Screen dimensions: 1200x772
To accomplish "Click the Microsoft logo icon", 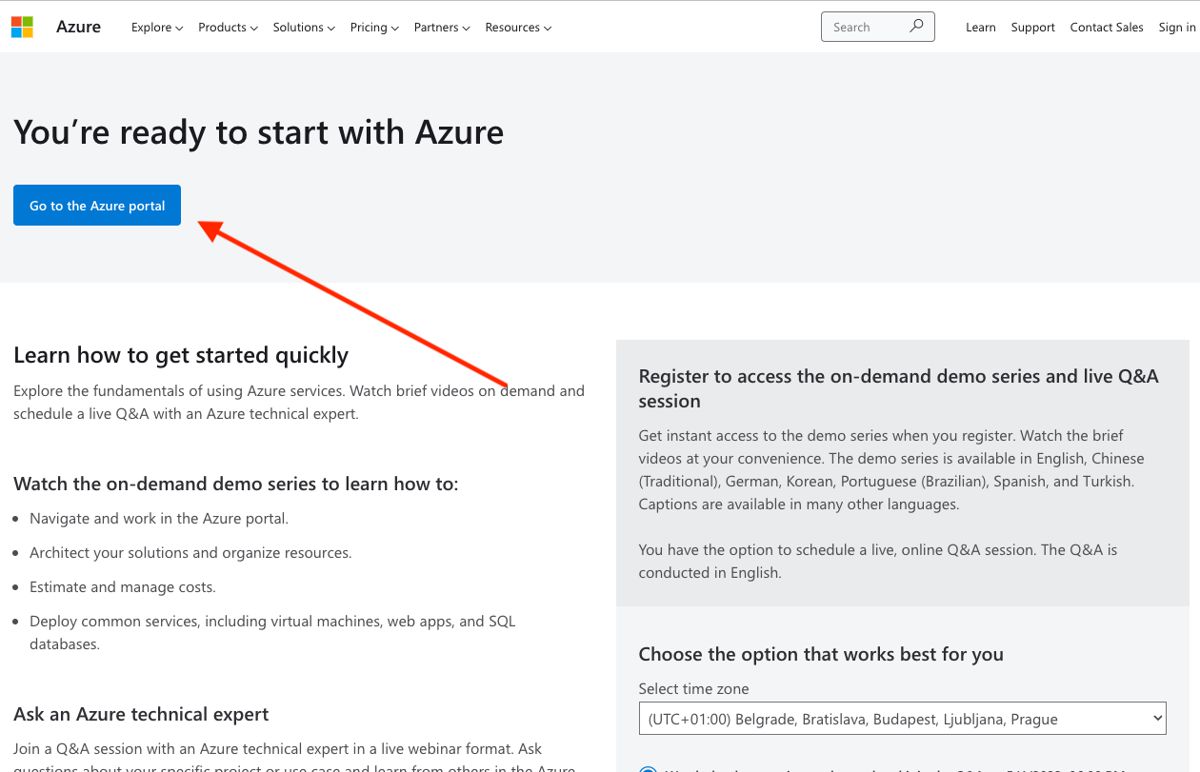I will (22, 27).
